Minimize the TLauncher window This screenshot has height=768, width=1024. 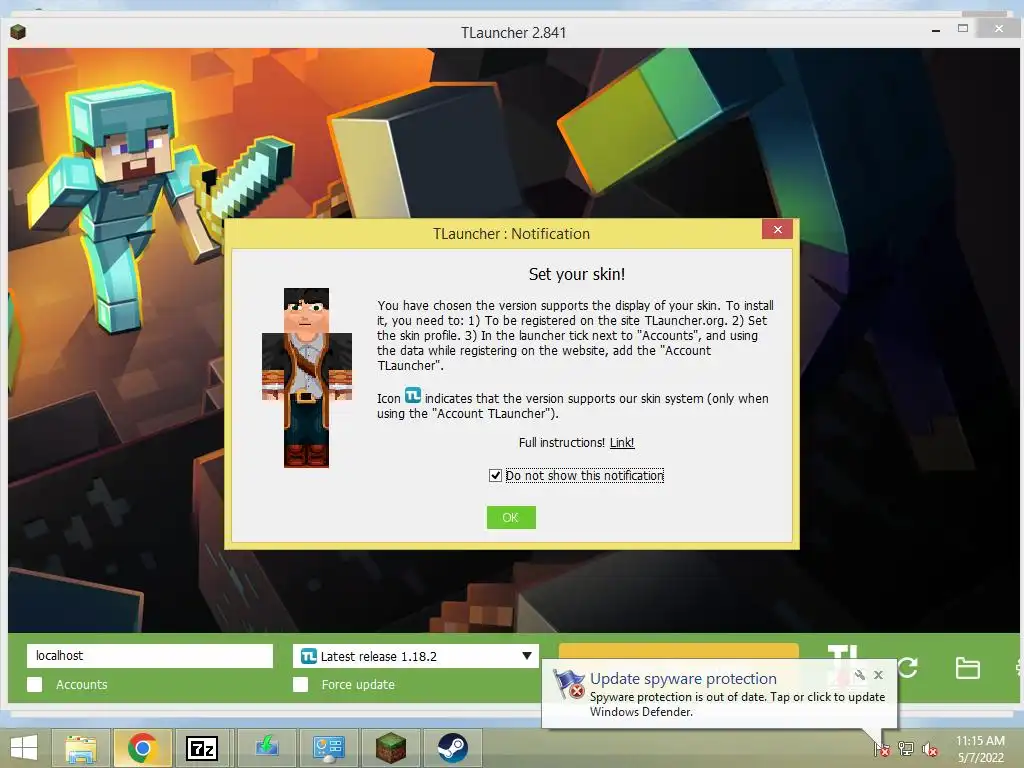(x=936, y=30)
